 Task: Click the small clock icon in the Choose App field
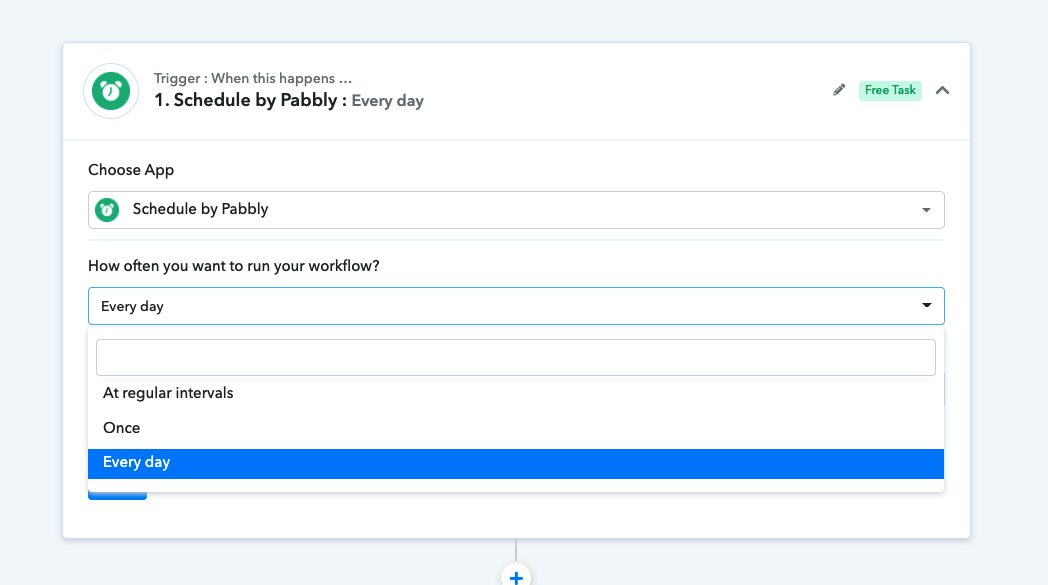point(107,210)
